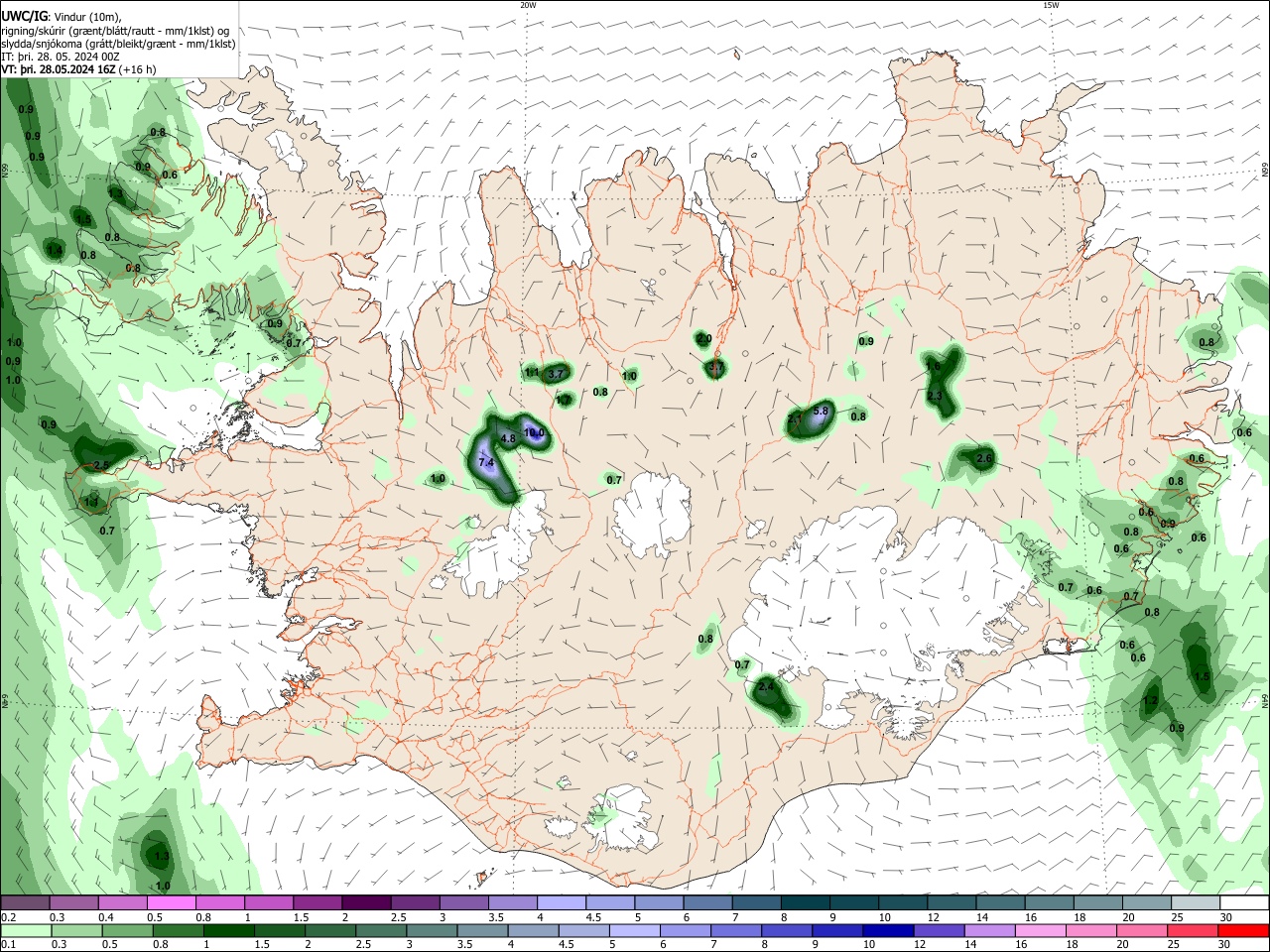Click the dark blue 10–12 swatch in lower legend row
This screenshot has width=1270, height=952.
click(887, 932)
